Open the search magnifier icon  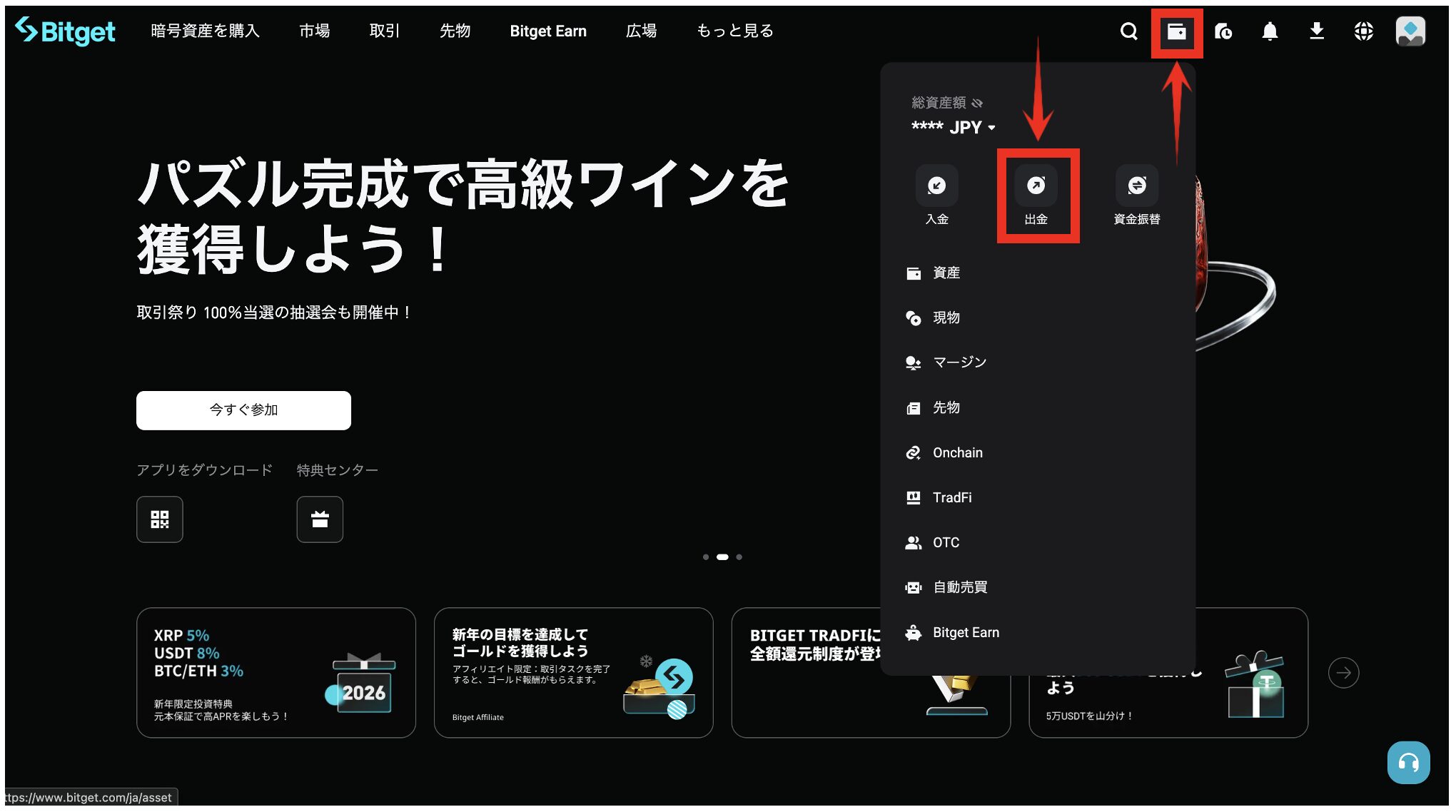tap(1128, 31)
